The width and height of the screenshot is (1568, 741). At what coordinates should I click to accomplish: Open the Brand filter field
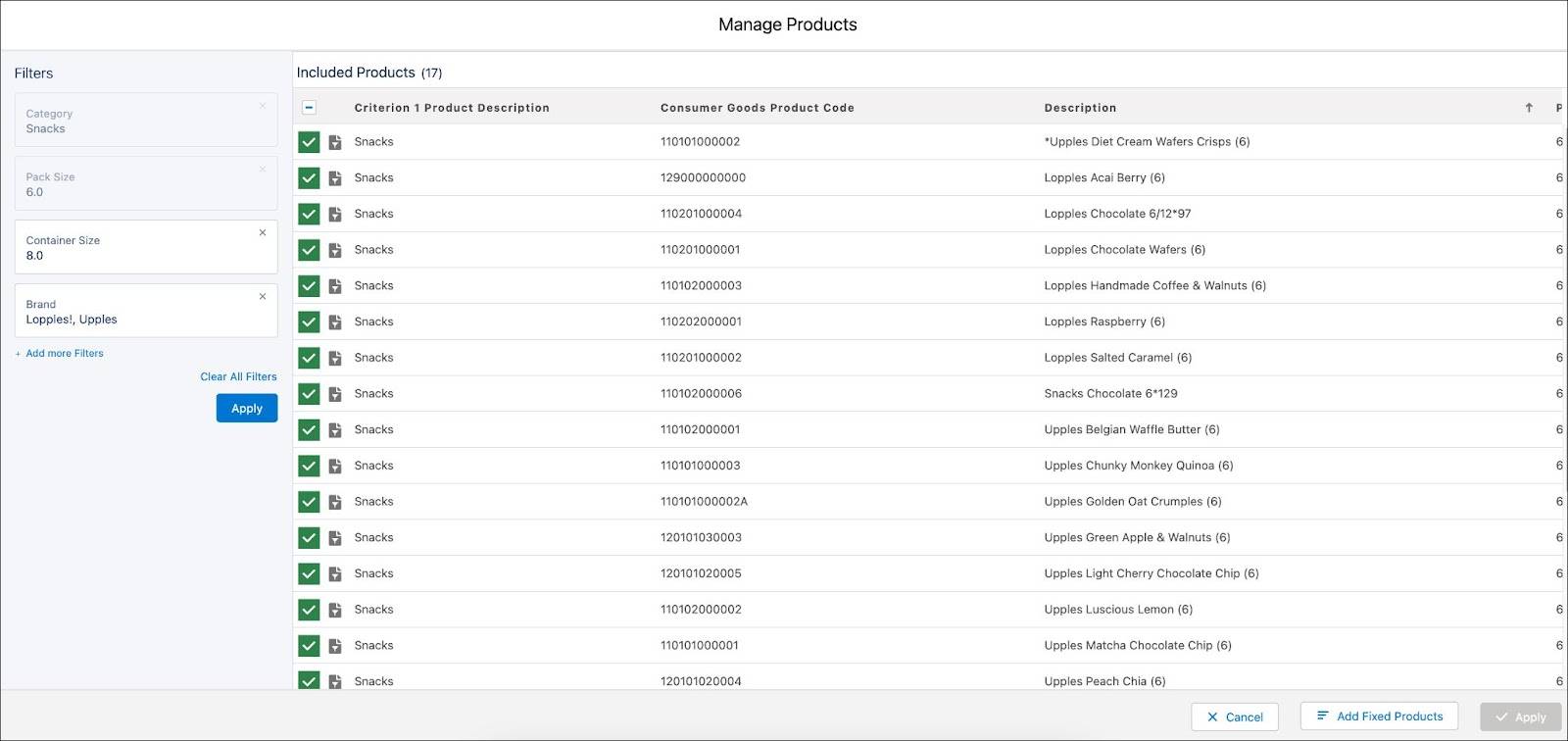(146, 311)
